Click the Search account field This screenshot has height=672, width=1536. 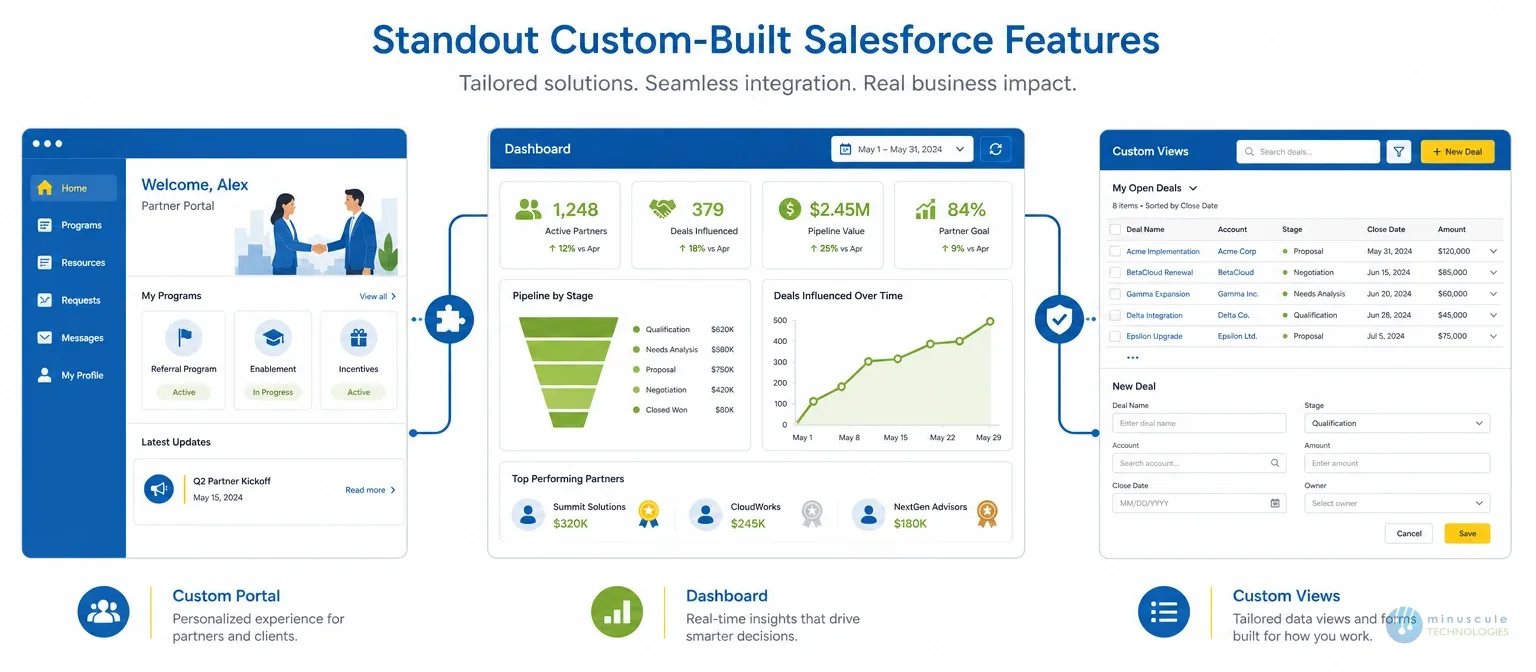pyautogui.click(x=1199, y=463)
